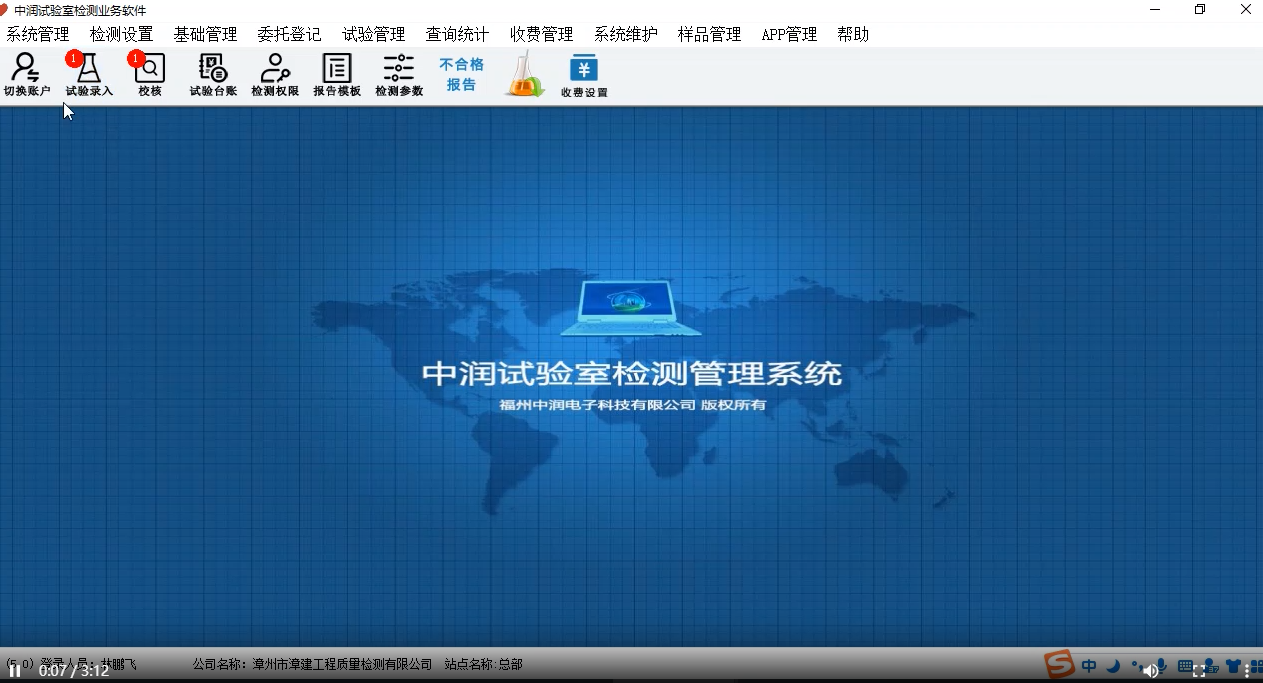Click the app heart icon in title bar
This screenshot has height=683, width=1263.
4,10
